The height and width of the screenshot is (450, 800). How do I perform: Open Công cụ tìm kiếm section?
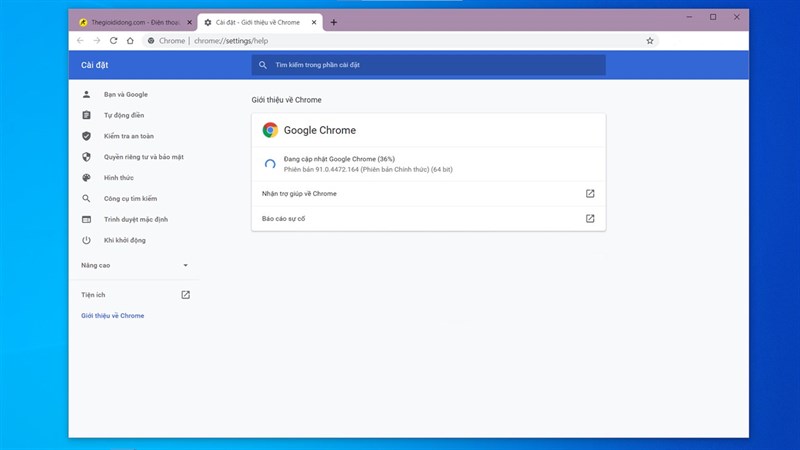[130, 198]
